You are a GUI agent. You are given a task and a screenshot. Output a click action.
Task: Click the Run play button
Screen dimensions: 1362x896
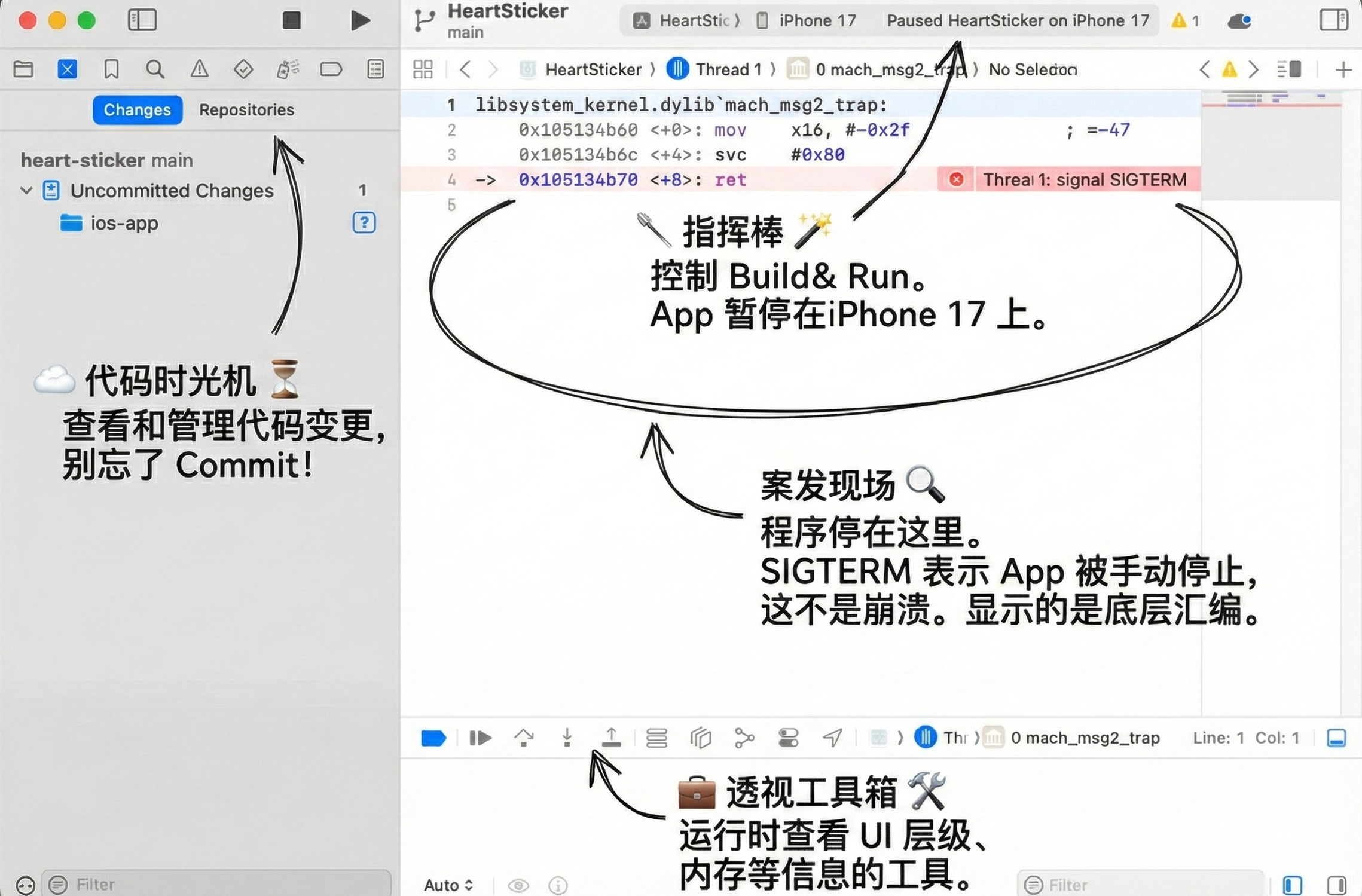[x=359, y=20]
